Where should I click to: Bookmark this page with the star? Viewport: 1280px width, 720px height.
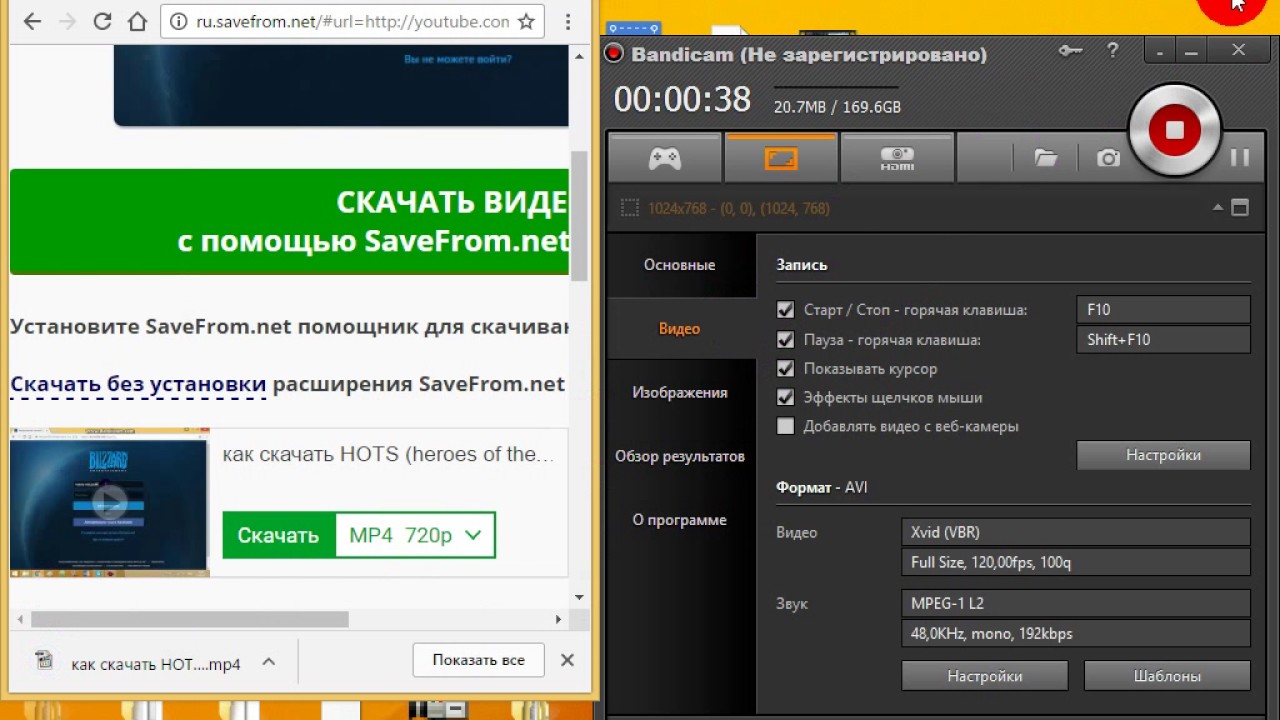click(526, 22)
